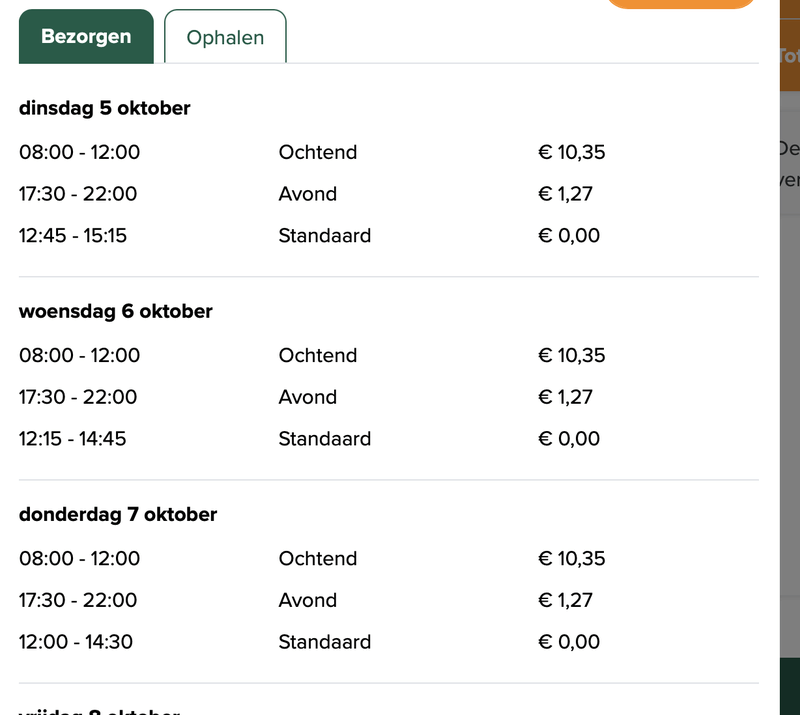Click the dinsdag 5 oktober heading
The height and width of the screenshot is (715, 800).
click(x=105, y=108)
